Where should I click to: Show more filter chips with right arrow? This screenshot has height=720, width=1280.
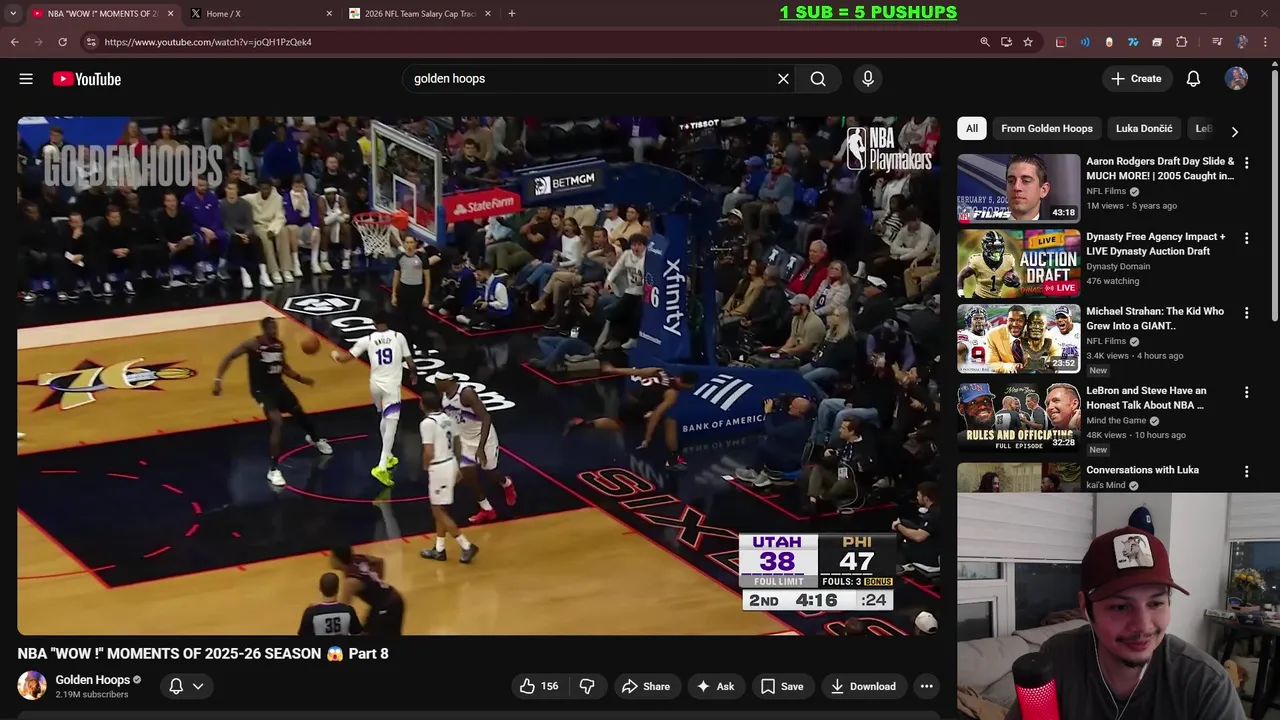[x=1234, y=131]
